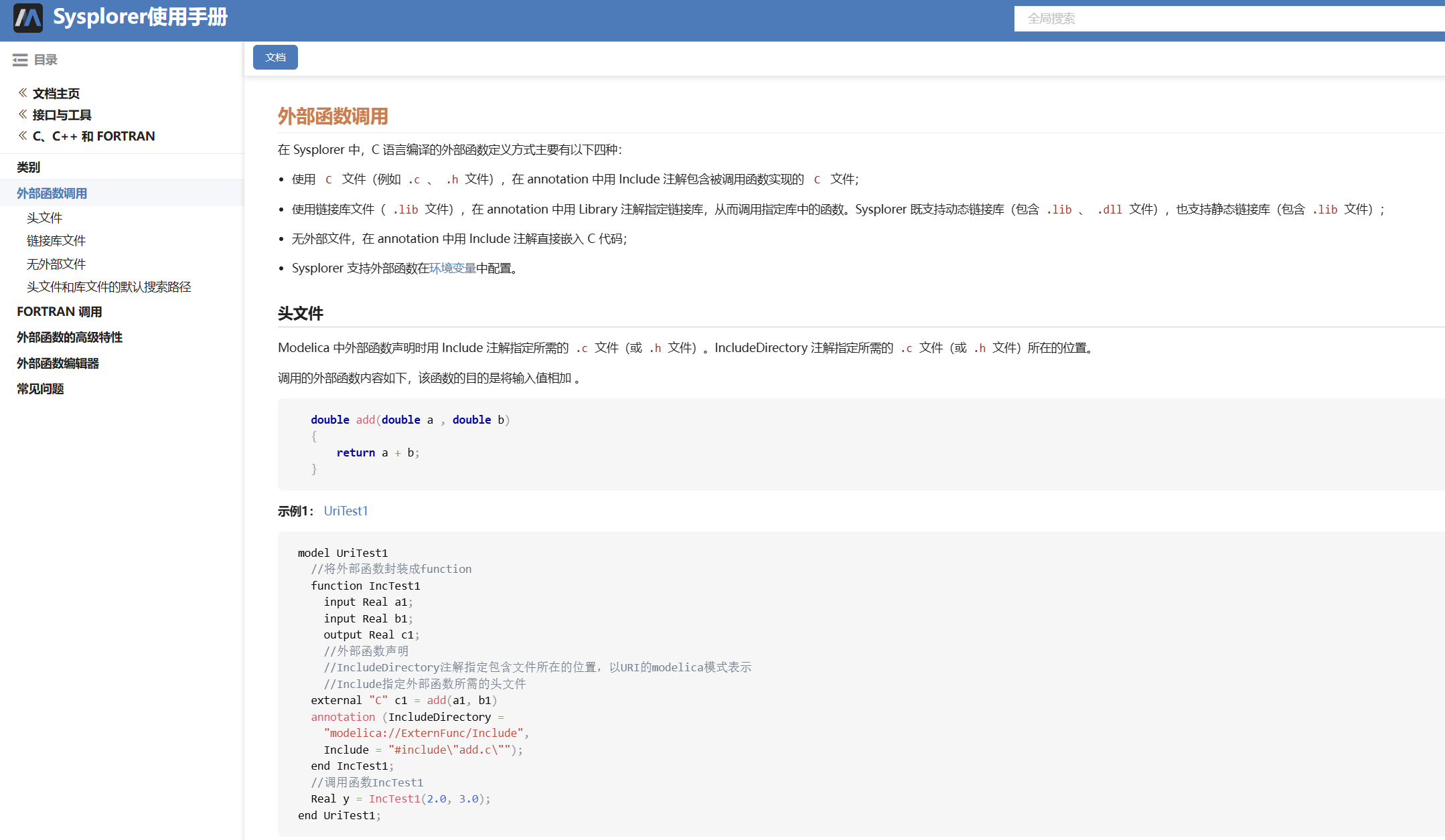Open FORTRAN 调用 sidebar entry
Viewport: 1445px width, 840px height.
click(60, 312)
